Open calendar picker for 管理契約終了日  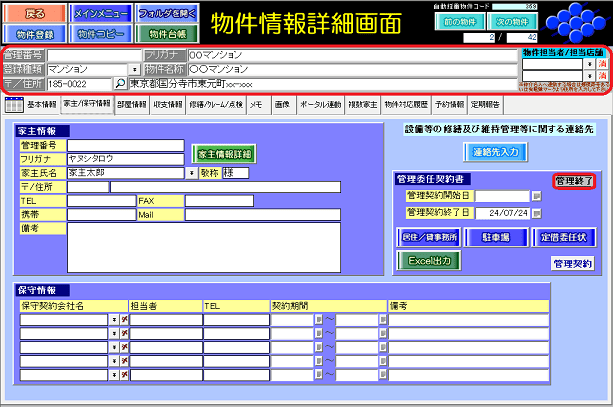pyautogui.click(x=536, y=212)
